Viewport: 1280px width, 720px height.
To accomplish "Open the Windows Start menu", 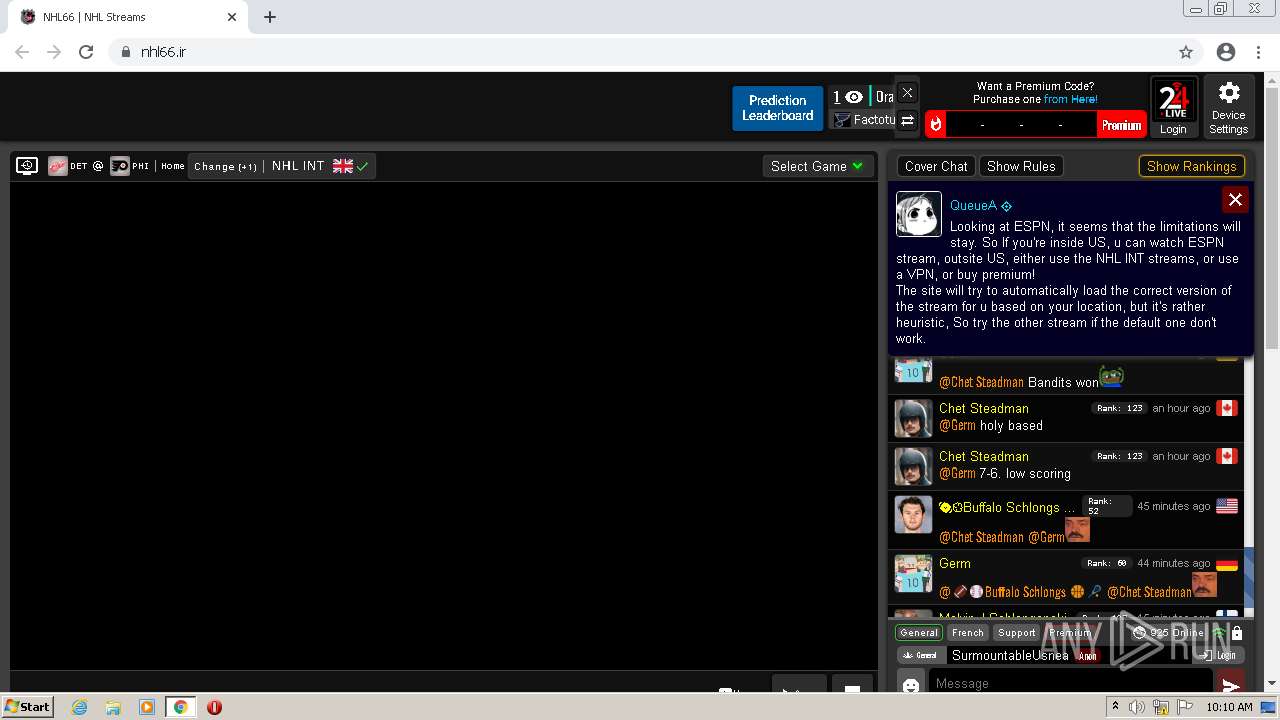I will click(x=28, y=707).
